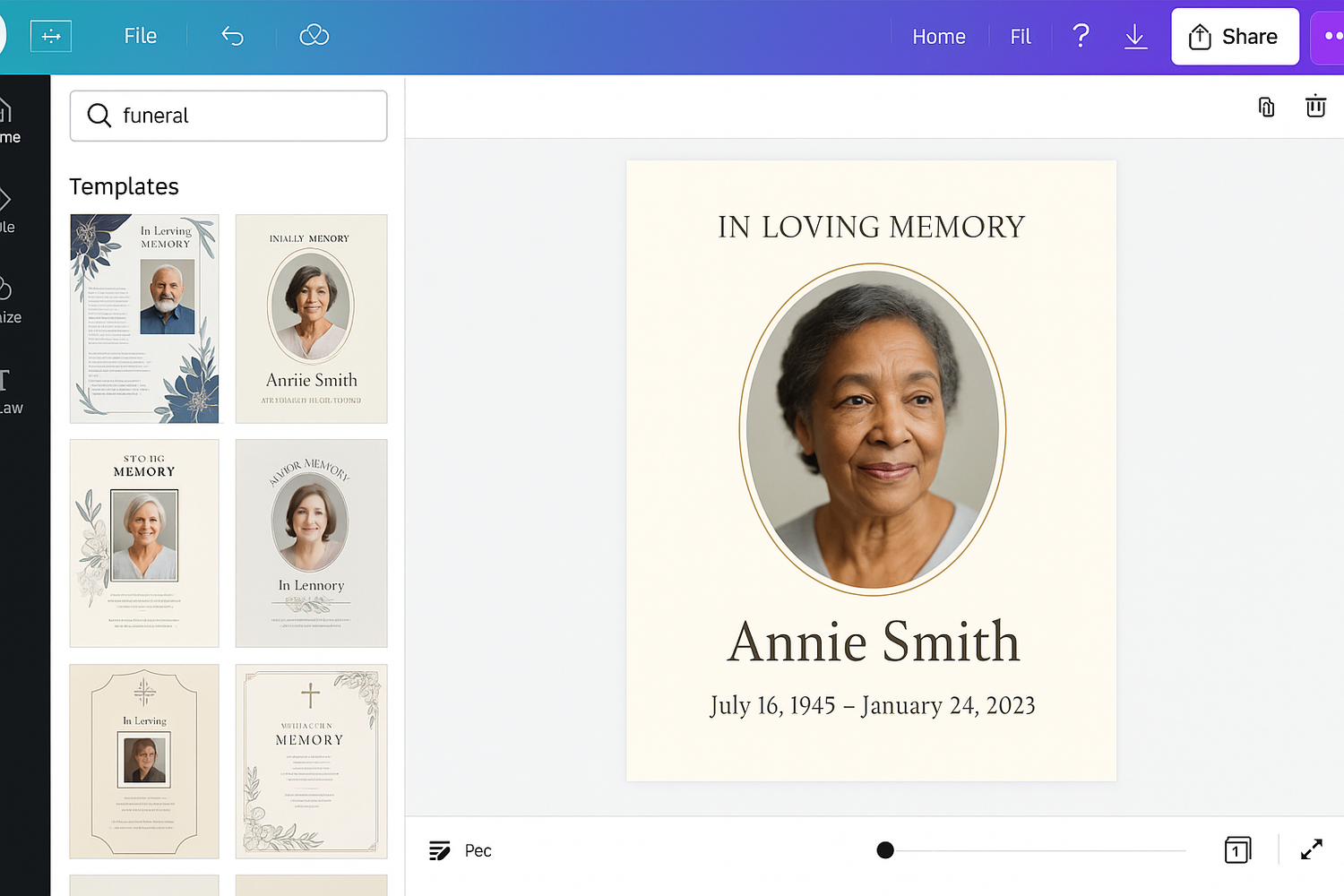Click the Templates section heading
The image size is (1344, 896).
[x=124, y=186]
